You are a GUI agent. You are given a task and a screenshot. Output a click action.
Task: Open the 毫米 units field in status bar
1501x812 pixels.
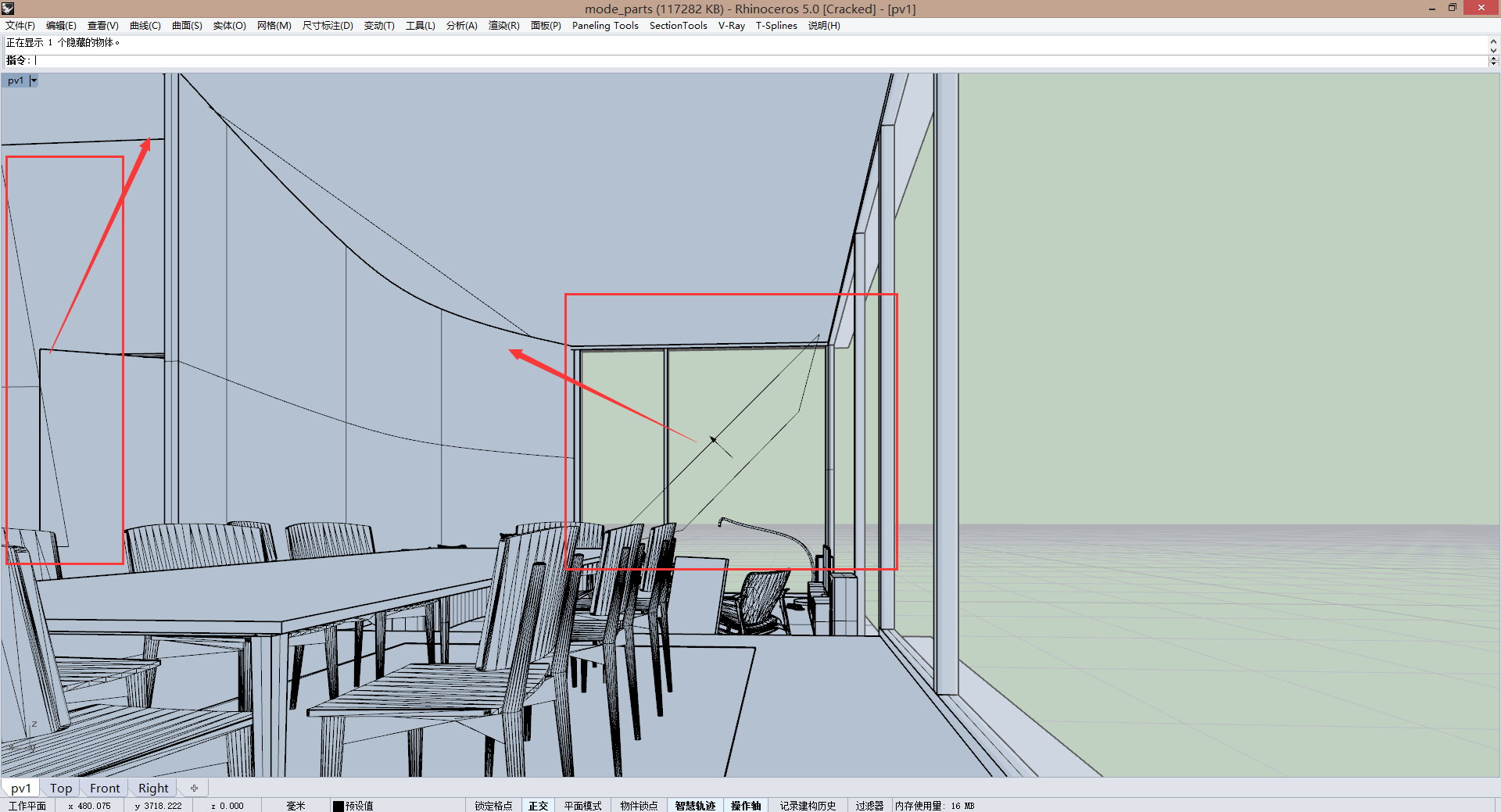coord(296,806)
